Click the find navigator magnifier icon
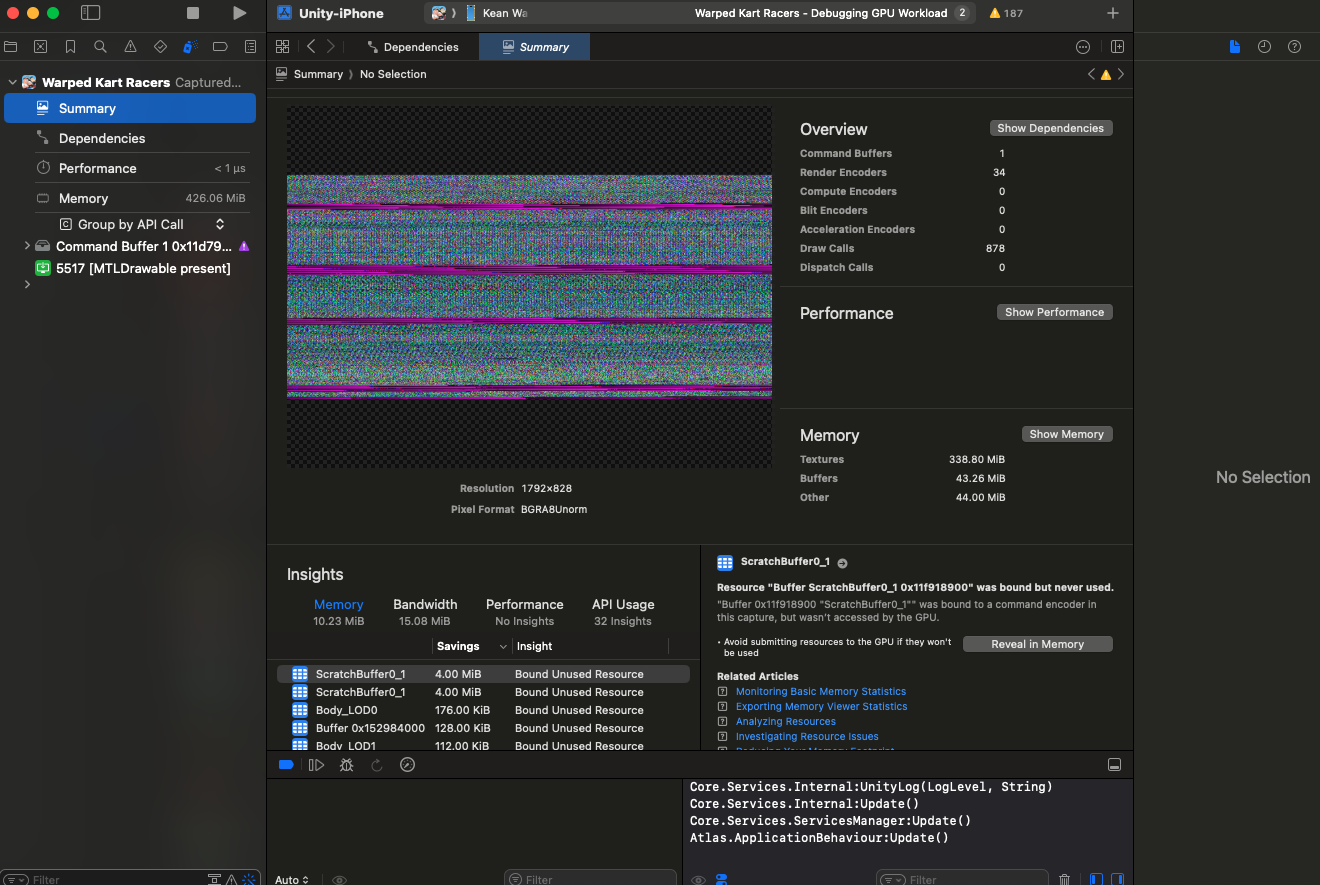Screen dimensions: 1320x885 click(x=100, y=47)
